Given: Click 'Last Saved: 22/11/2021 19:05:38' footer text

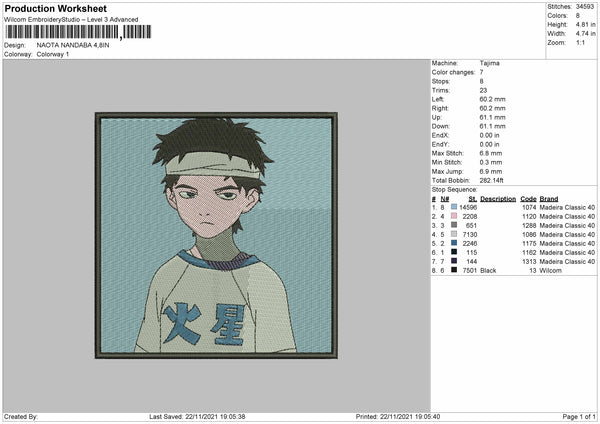Looking at the screenshot, I should pos(197,417).
